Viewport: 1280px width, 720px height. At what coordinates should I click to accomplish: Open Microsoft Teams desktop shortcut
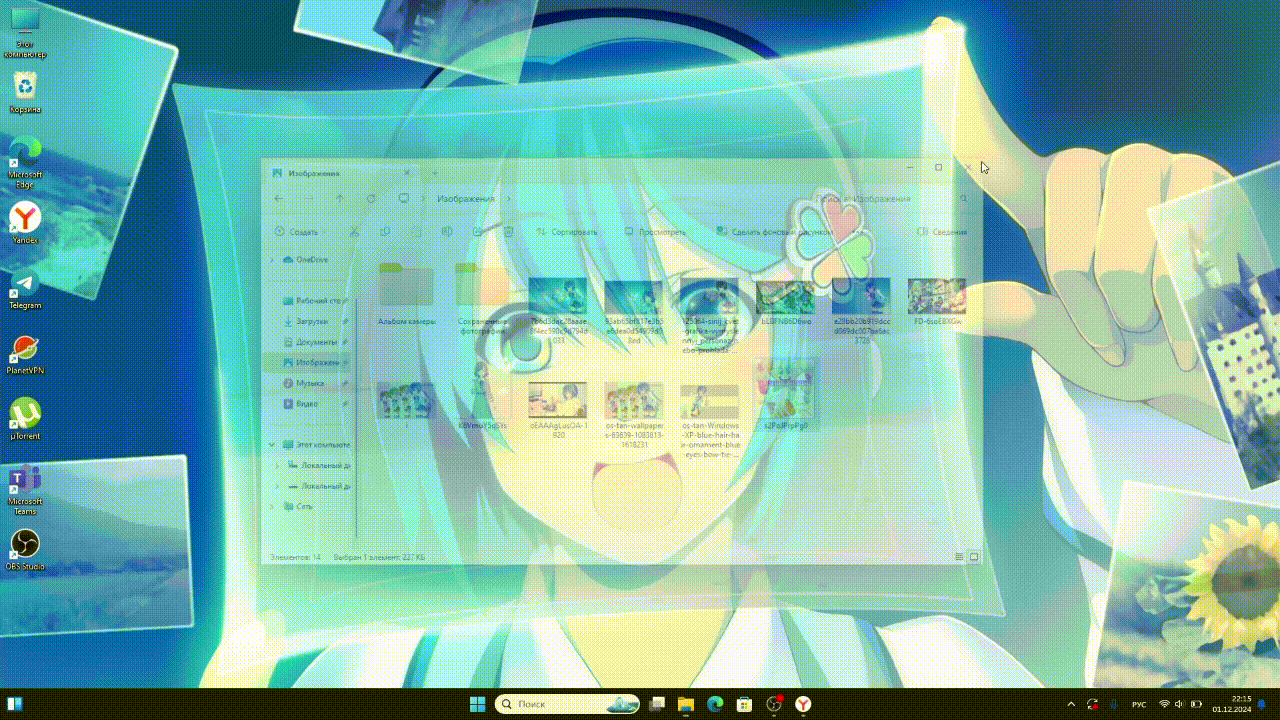coord(25,489)
